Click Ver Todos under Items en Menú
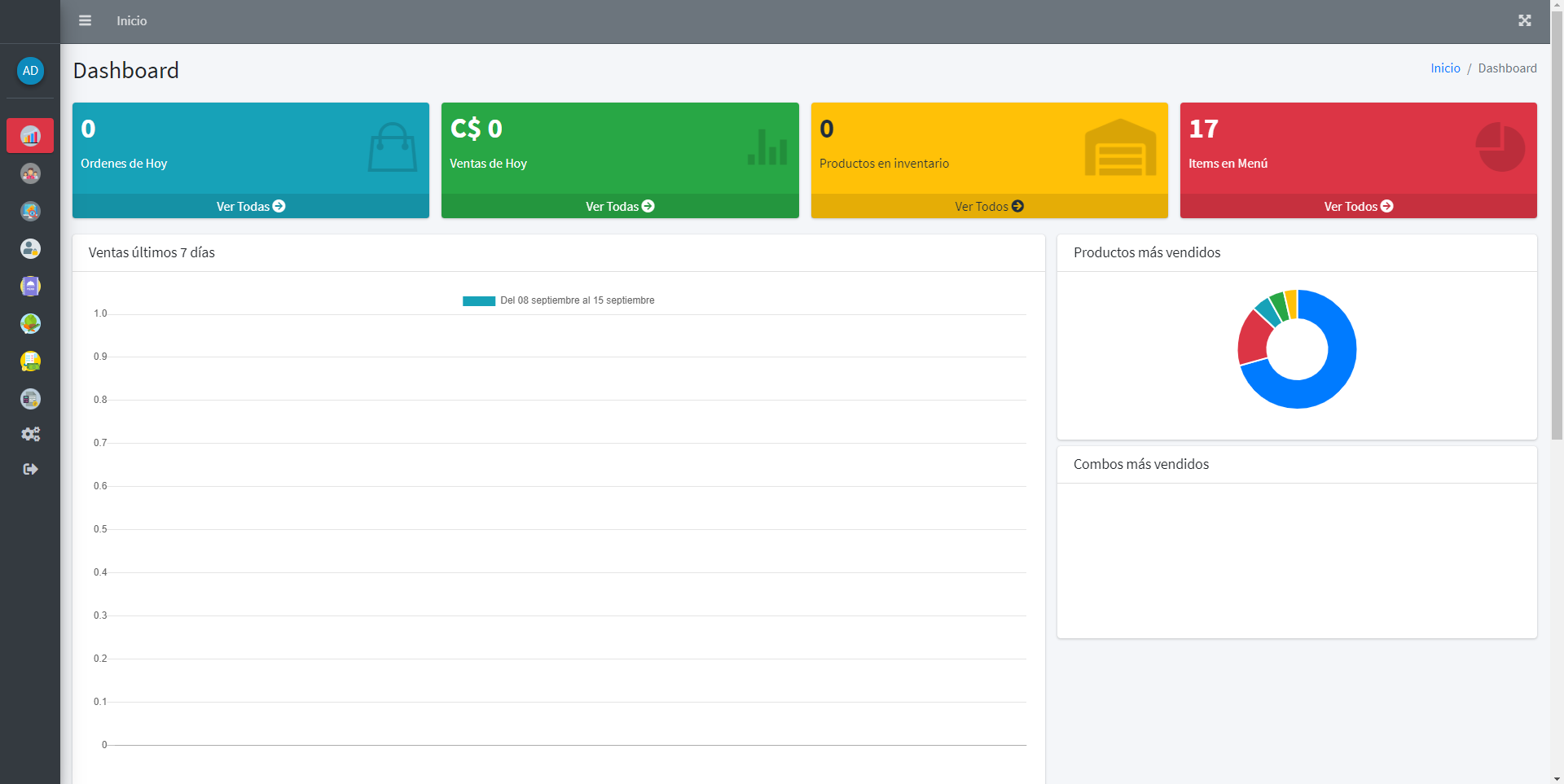This screenshot has width=1564, height=784. pyautogui.click(x=1358, y=206)
